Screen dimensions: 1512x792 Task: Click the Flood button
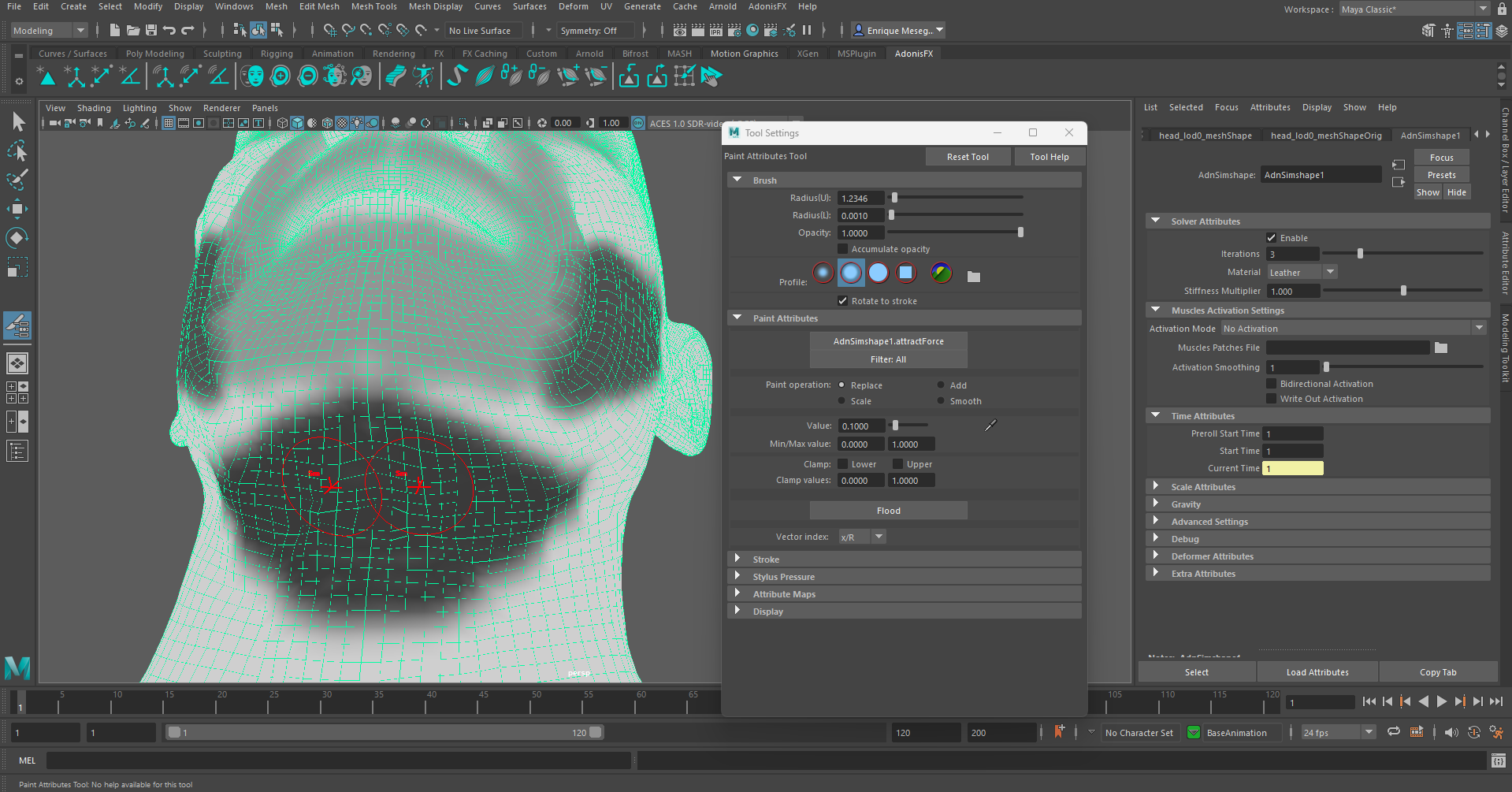(888, 511)
